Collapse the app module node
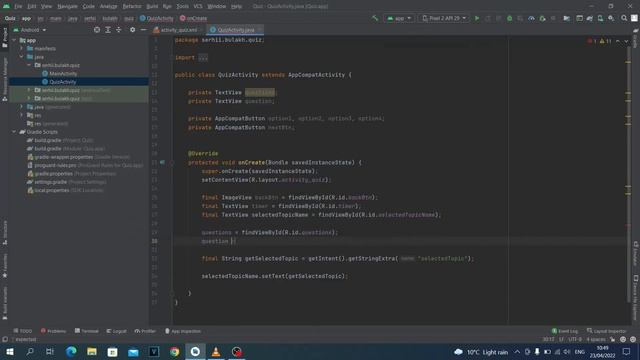This screenshot has height=360, width=640. (14, 40)
